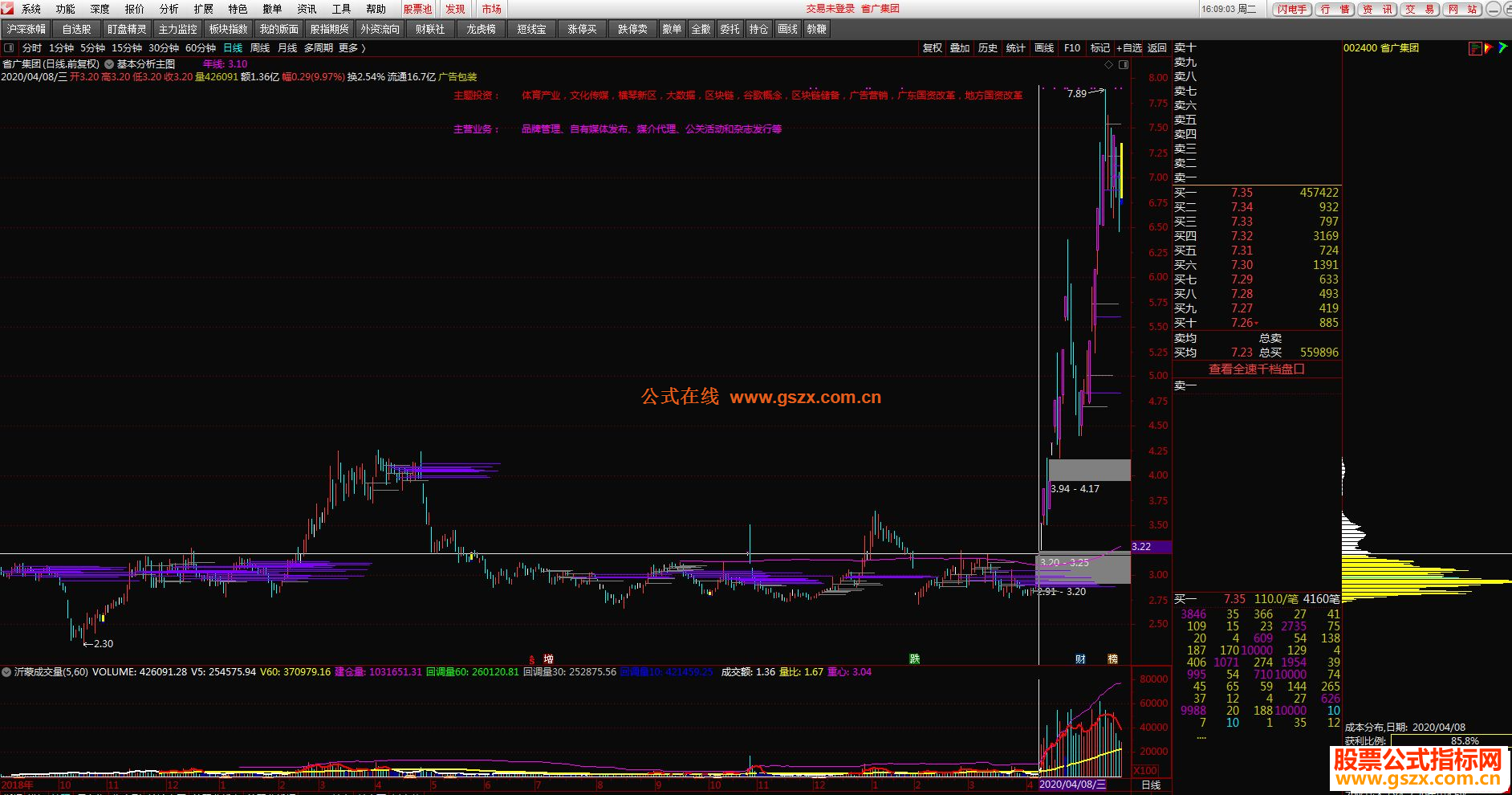Click the 统计 chart button
This screenshot has height=795, width=1512.
pos(1016,48)
